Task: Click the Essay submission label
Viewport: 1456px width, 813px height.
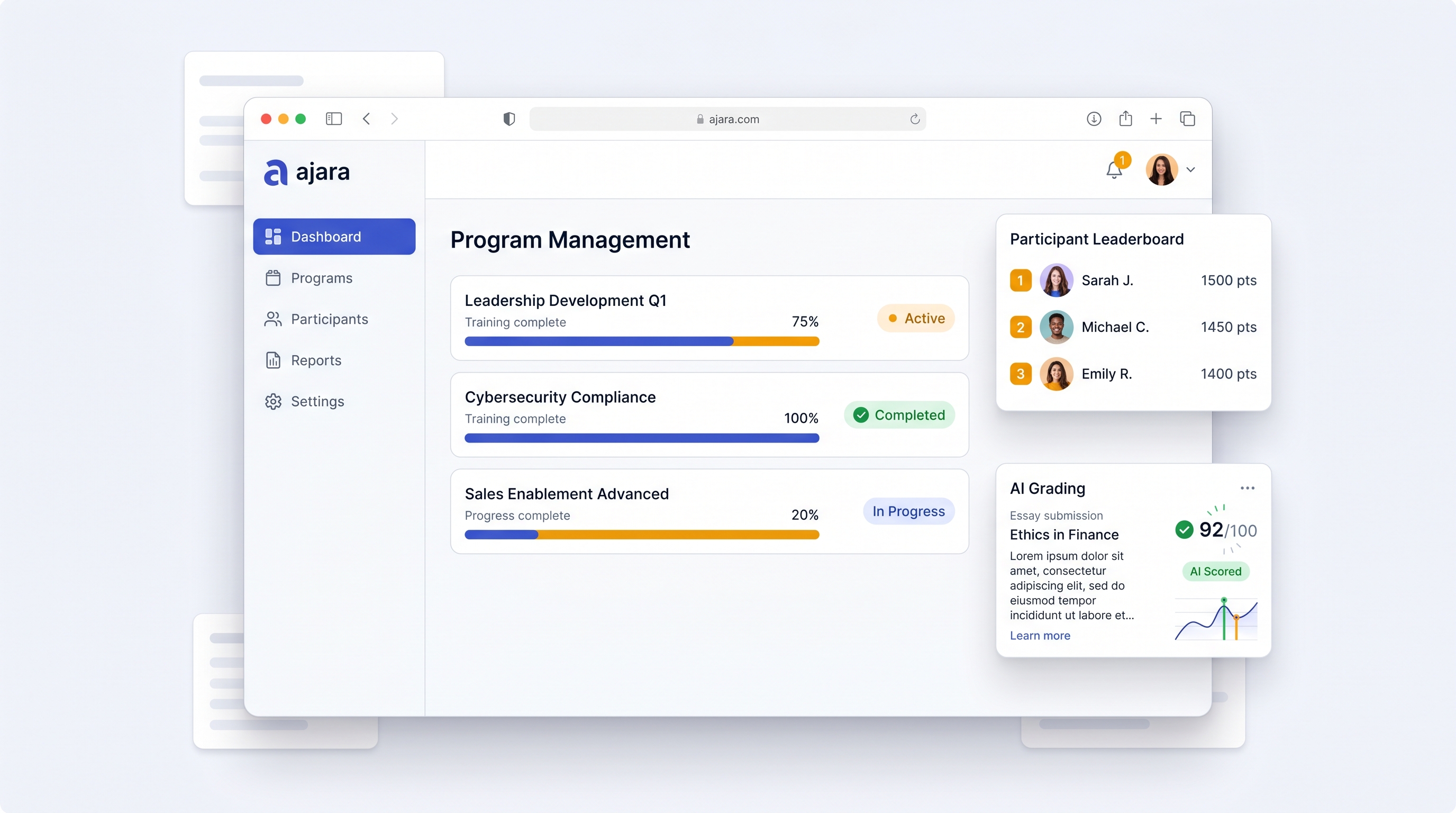Action: (x=1057, y=516)
